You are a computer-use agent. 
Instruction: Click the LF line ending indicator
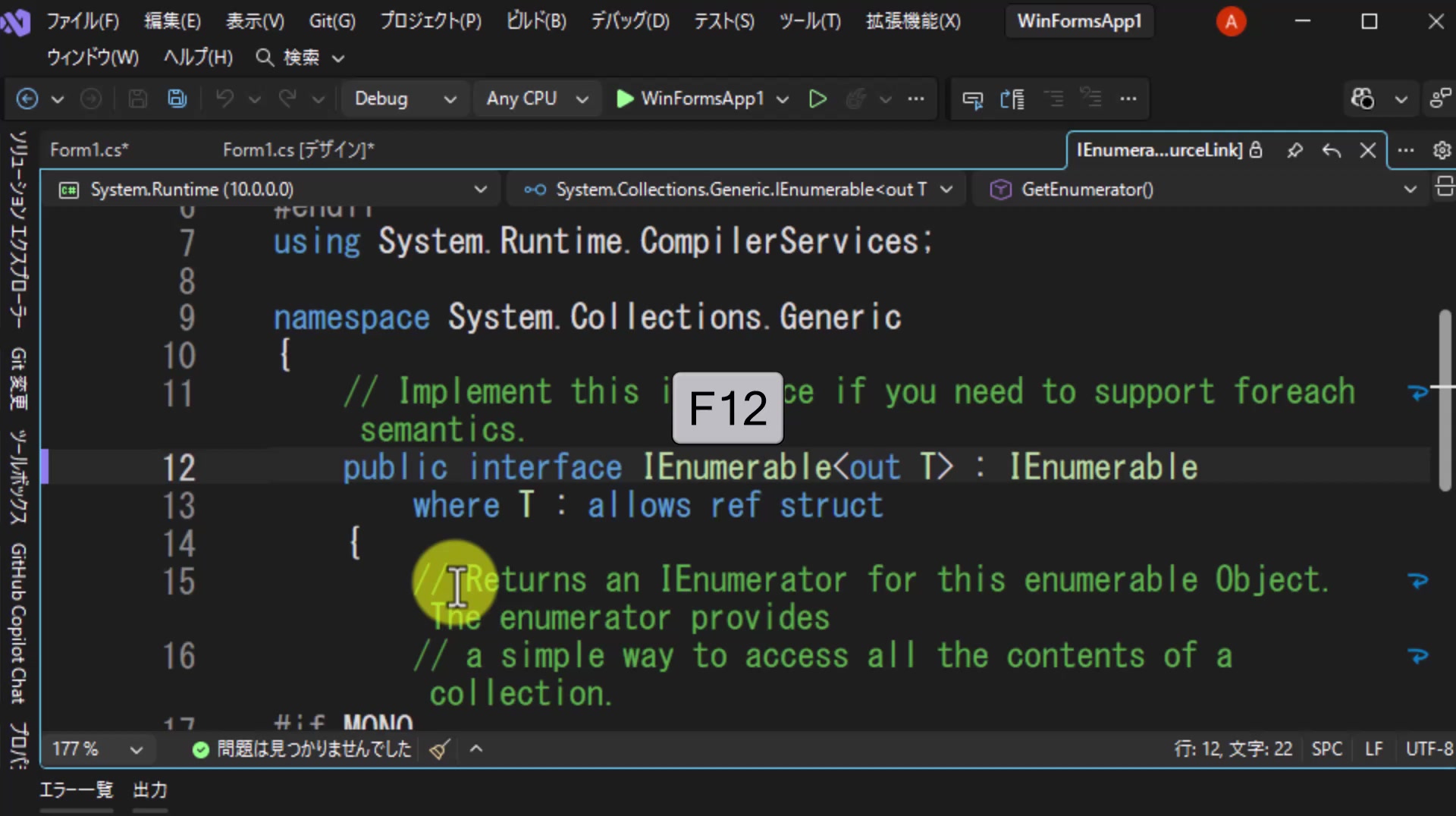(x=1373, y=749)
